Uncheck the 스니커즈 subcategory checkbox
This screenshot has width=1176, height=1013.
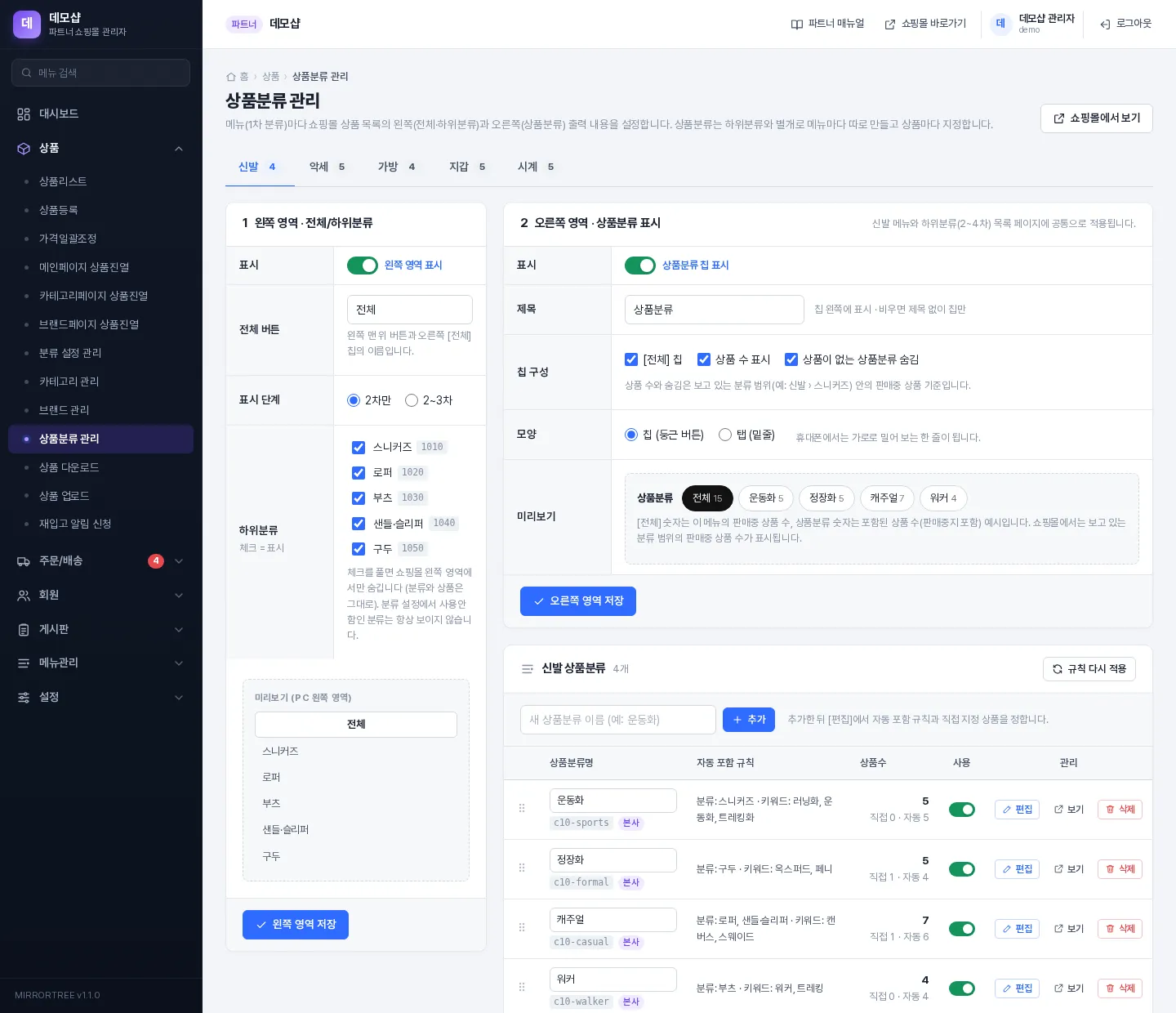click(x=359, y=448)
